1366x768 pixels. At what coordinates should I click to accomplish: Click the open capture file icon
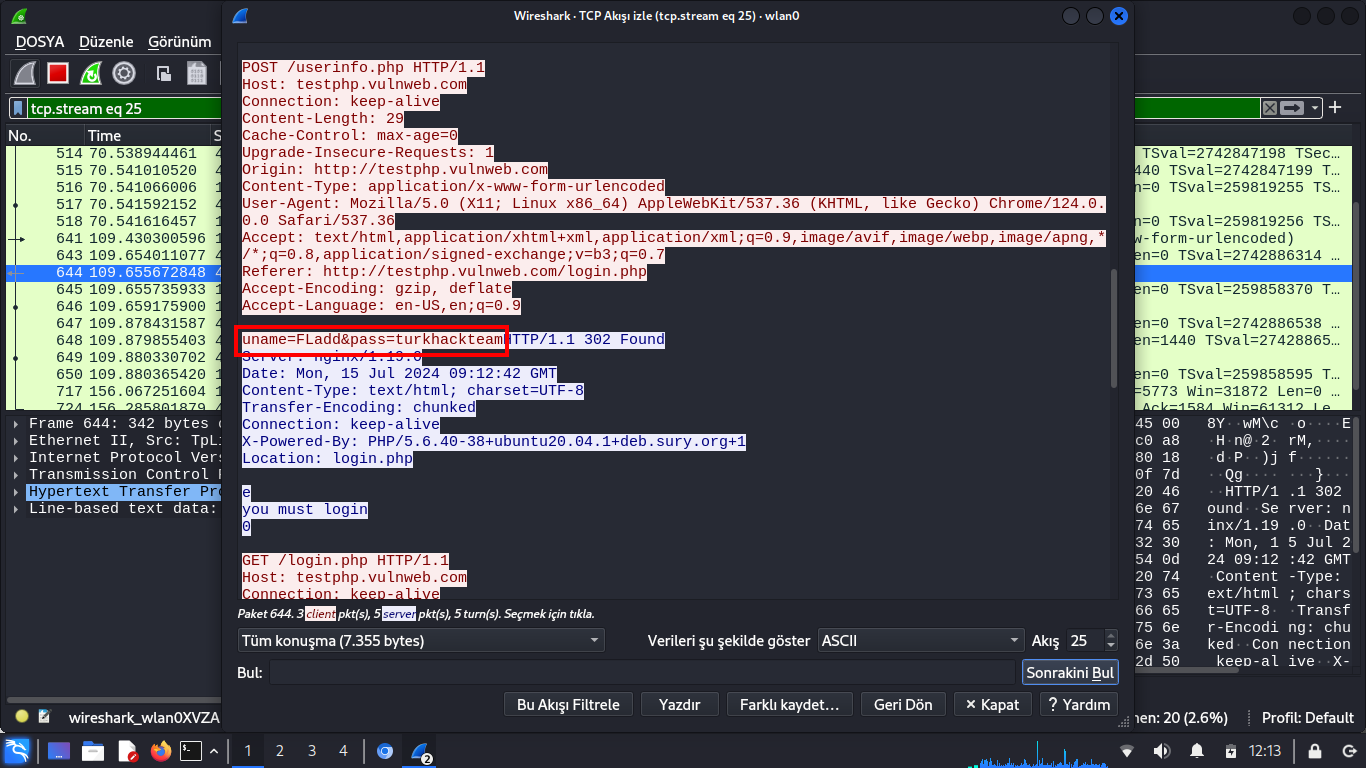pos(164,73)
